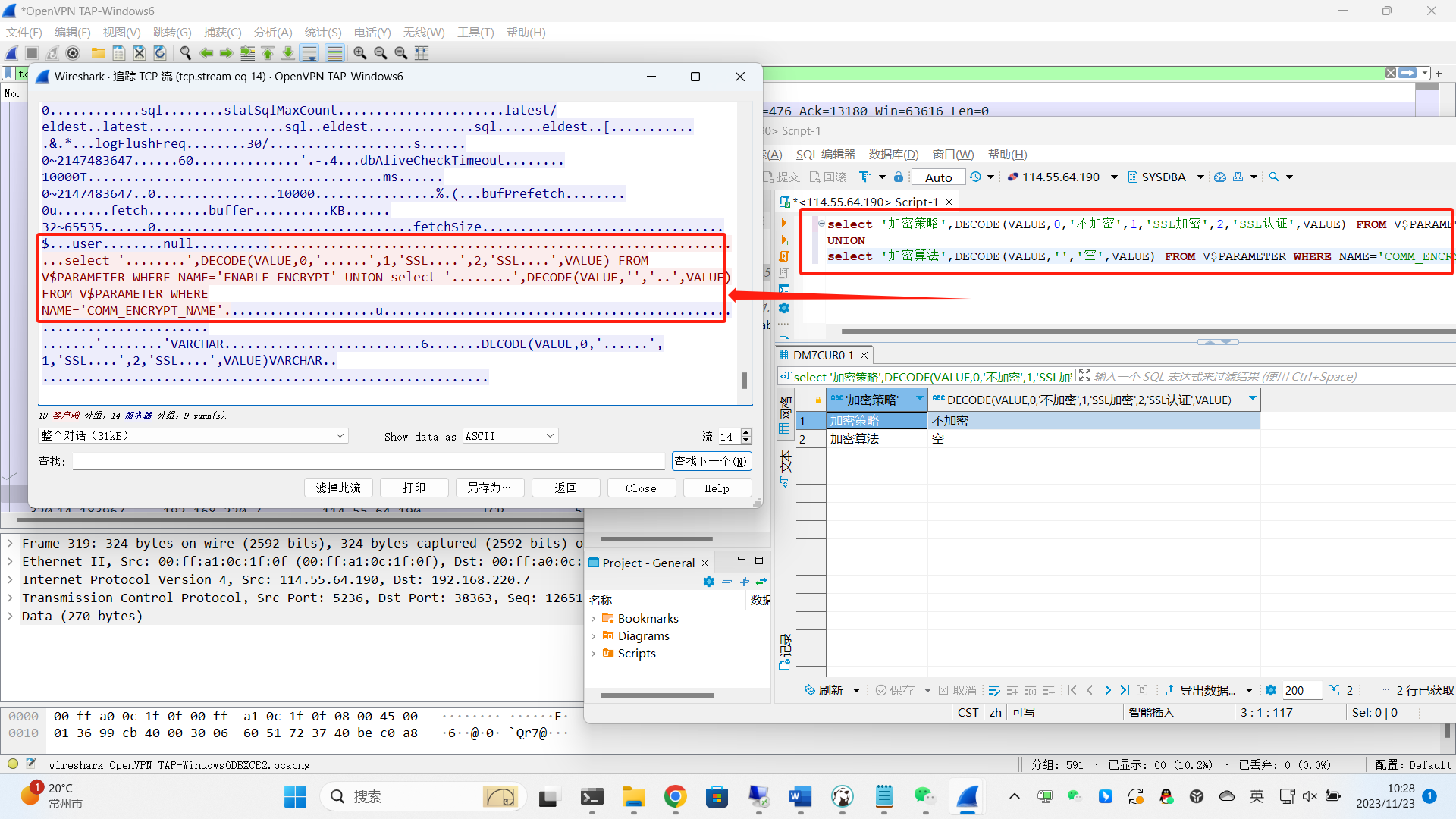
Task: Reload the capture file icon
Action: pyautogui.click(x=160, y=53)
